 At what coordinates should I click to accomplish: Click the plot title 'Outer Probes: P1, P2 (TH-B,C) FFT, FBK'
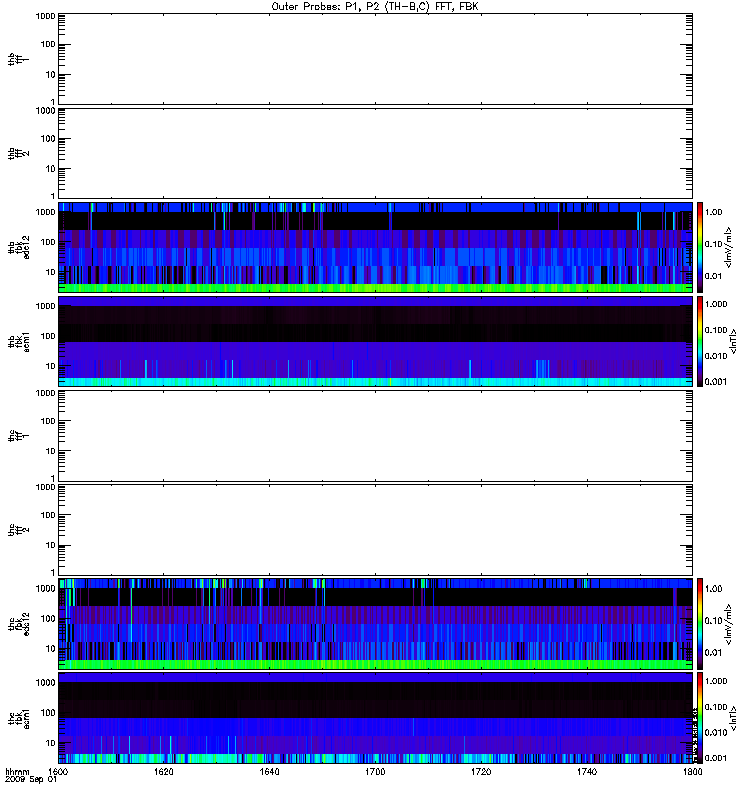[375, 7]
